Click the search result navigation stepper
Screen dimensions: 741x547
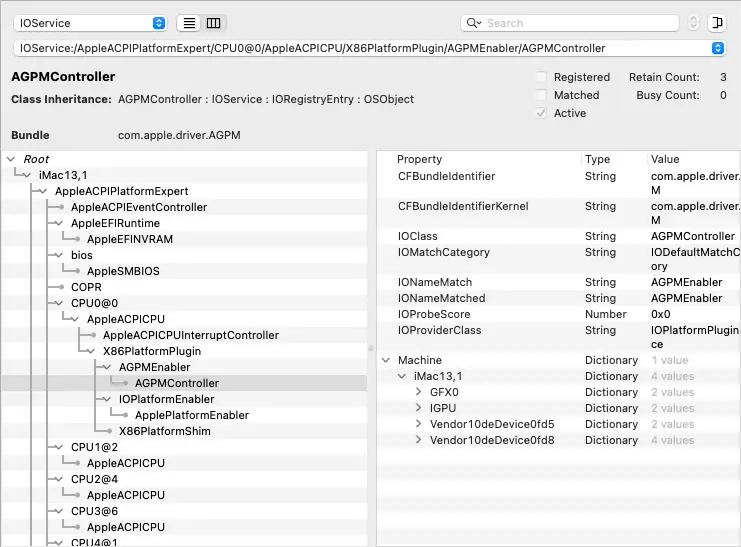point(693,23)
